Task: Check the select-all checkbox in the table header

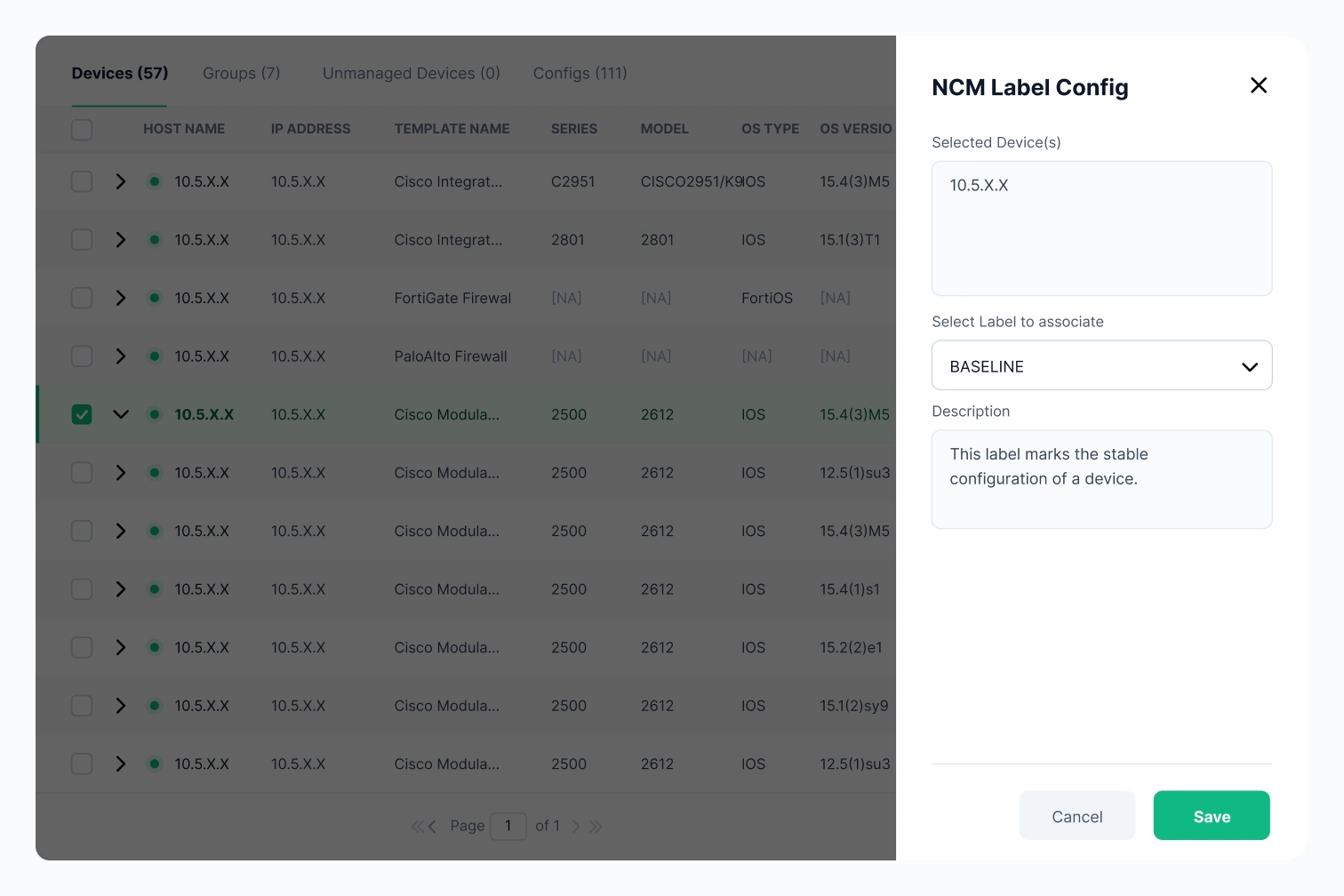Action: [82, 130]
